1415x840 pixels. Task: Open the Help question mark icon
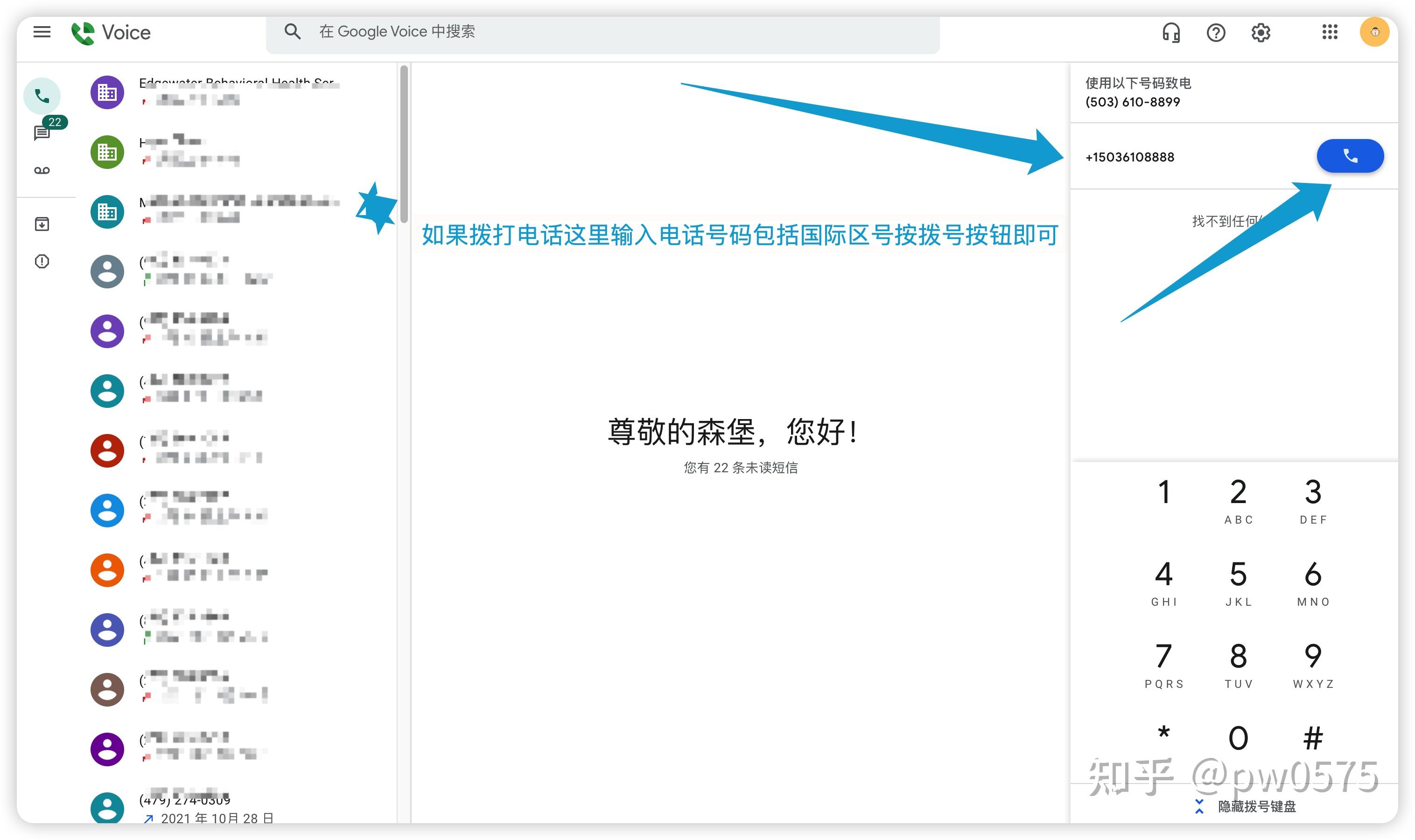[1216, 32]
